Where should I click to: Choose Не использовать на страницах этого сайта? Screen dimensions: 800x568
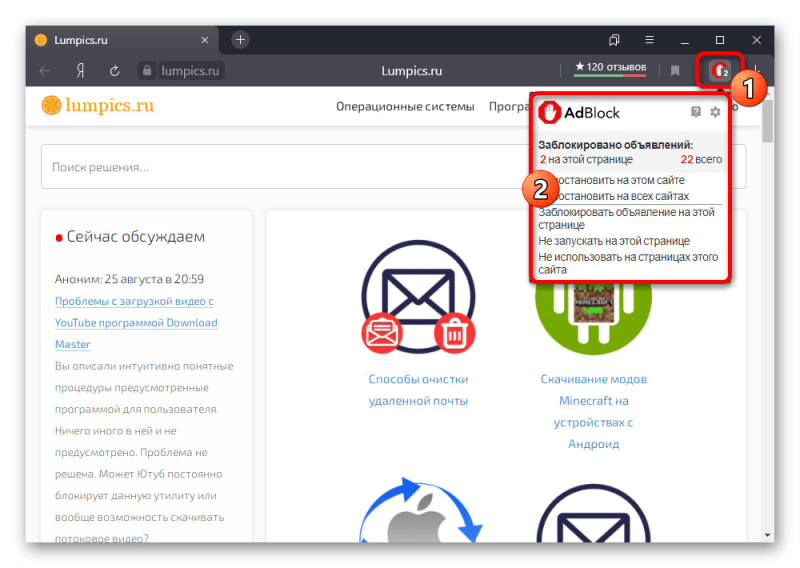coord(628,263)
